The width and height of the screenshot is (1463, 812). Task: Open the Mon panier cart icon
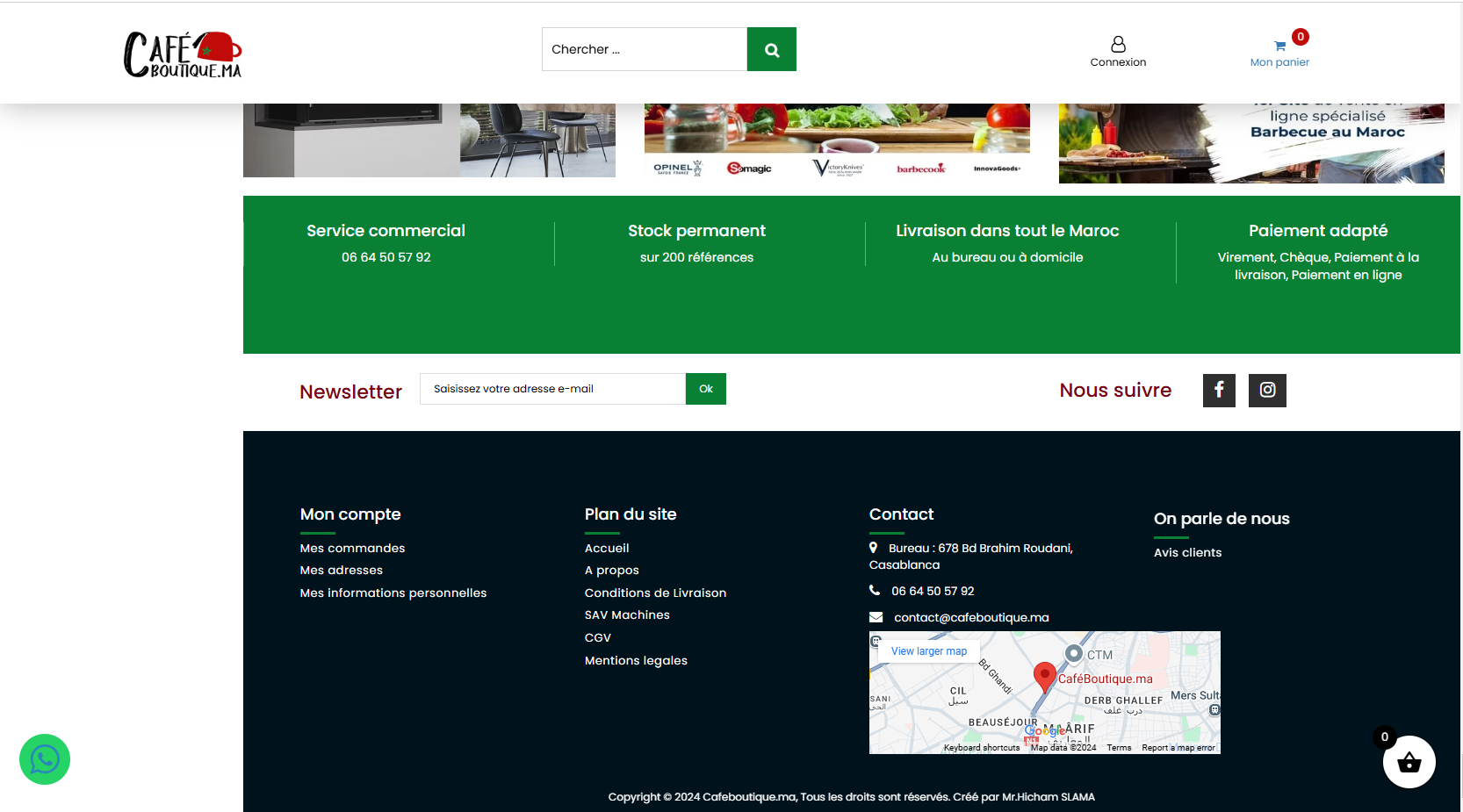click(1279, 47)
